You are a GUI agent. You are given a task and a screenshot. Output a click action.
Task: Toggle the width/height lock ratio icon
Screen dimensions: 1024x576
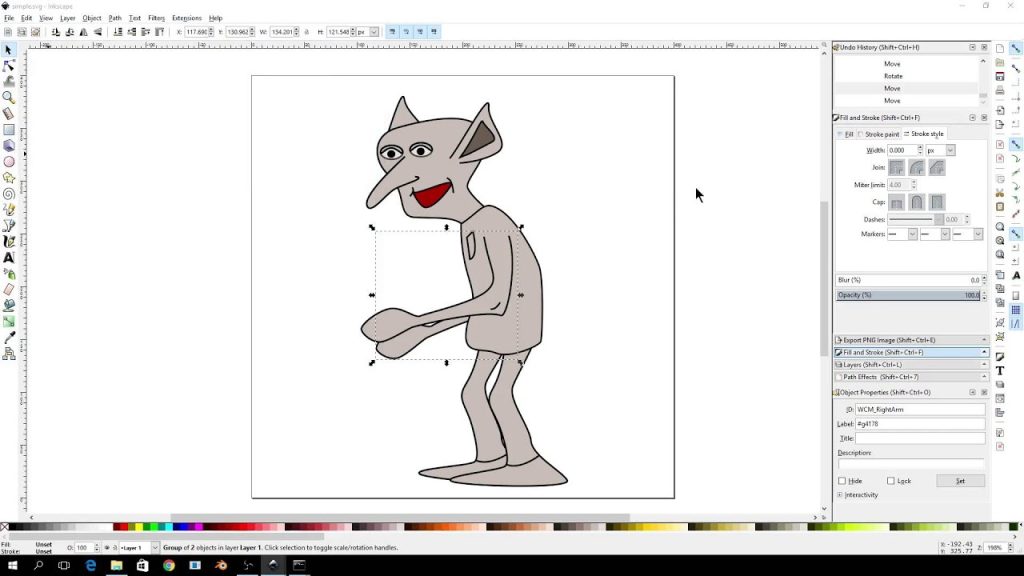pos(308,32)
